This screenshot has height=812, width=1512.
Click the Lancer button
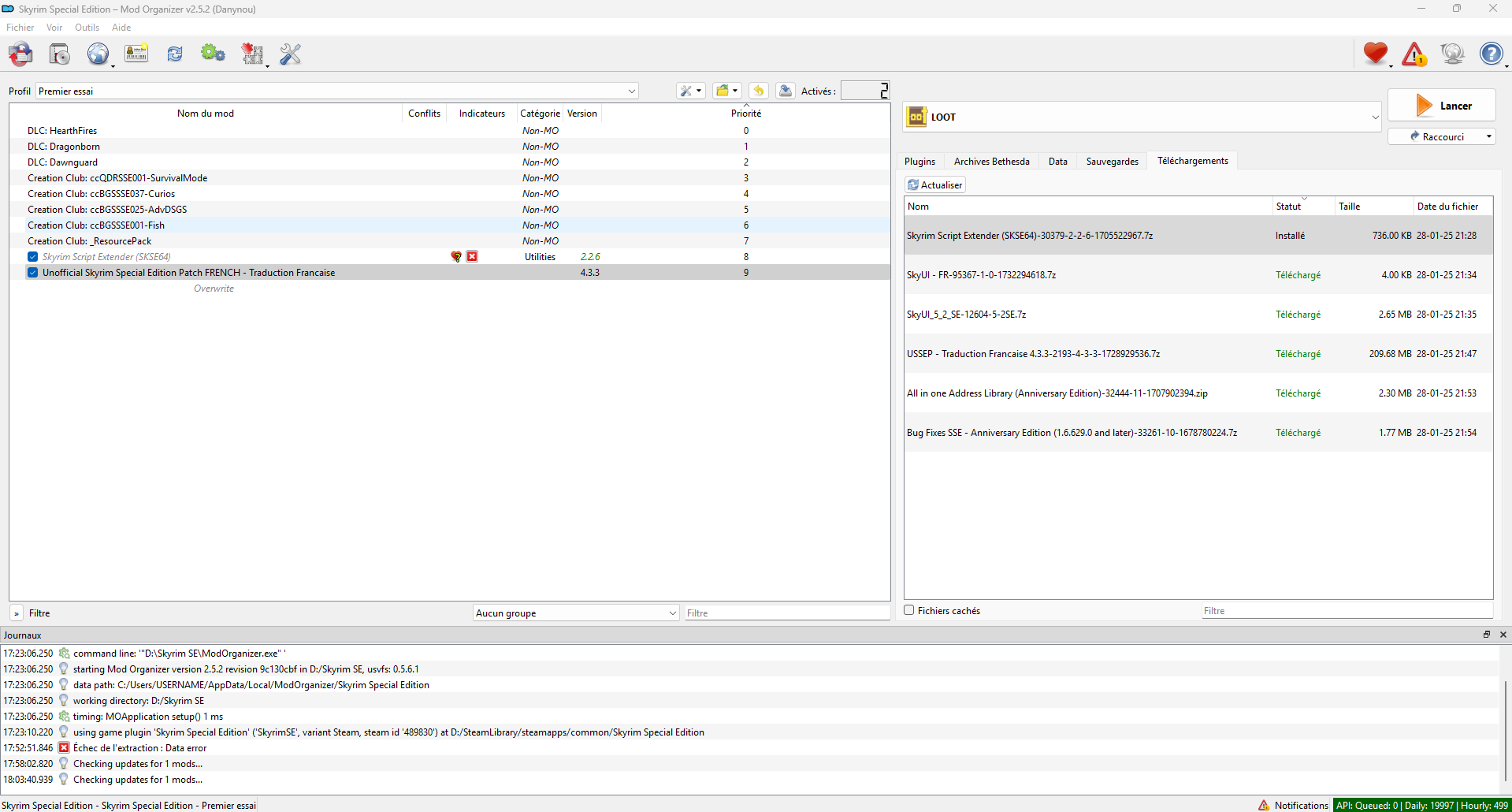pos(1441,105)
